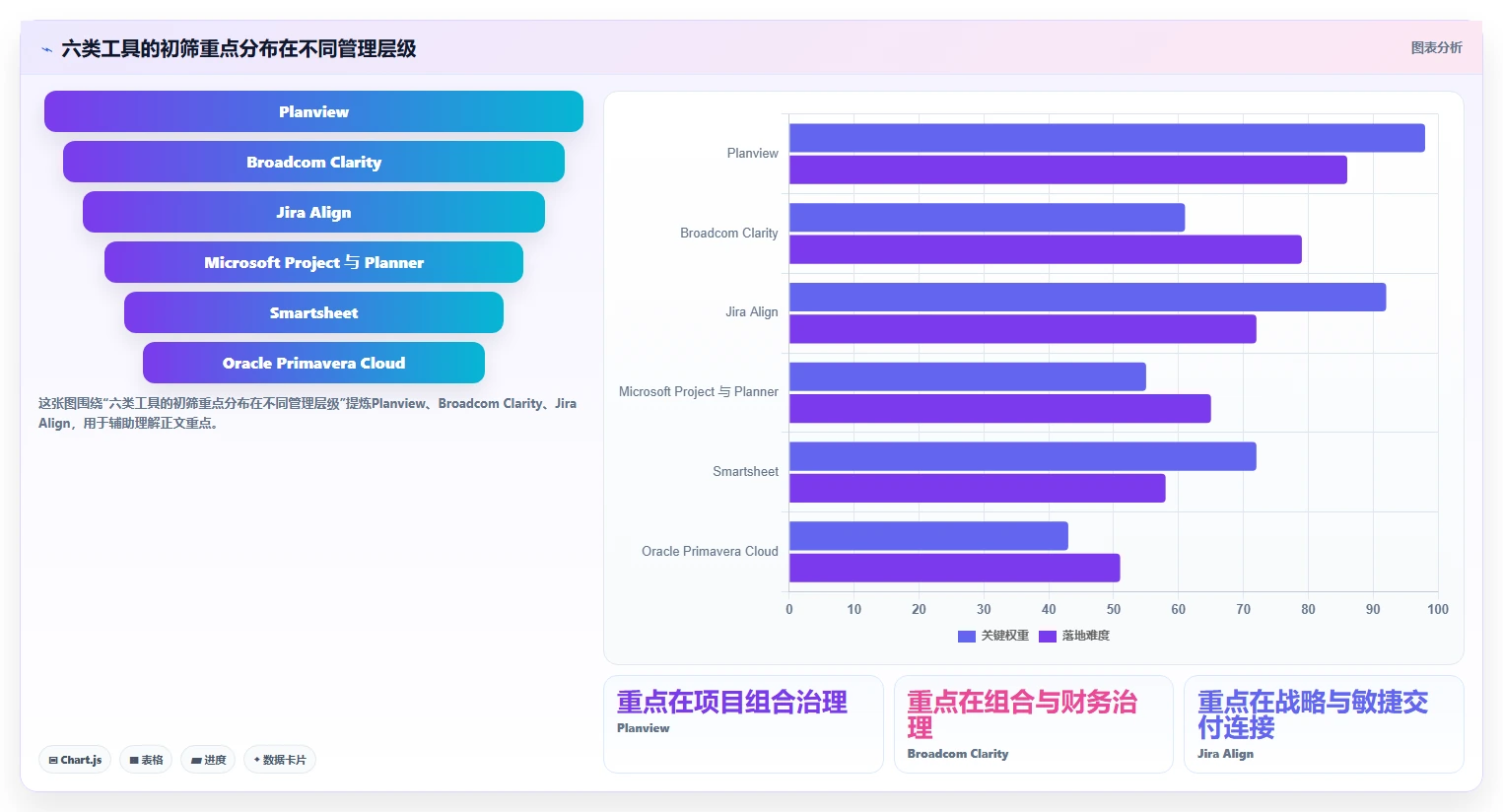Select the Broadcom Clarity funnel bar
This screenshot has width=1503, height=812.
coord(313,162)
